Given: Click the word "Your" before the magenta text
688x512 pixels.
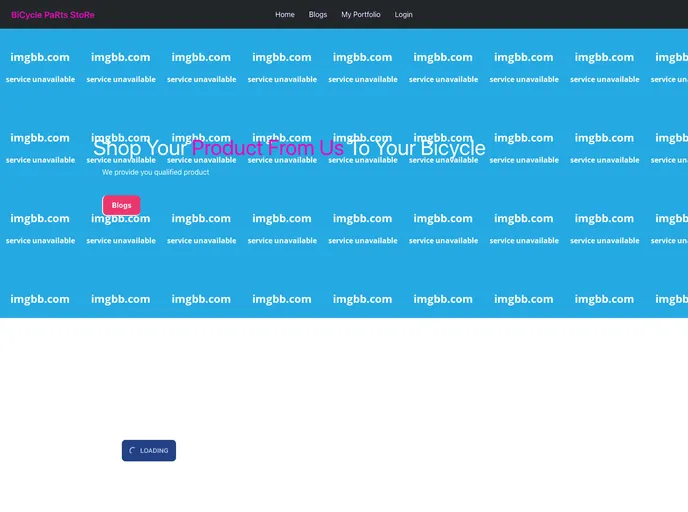Looking at the screenshot, I should point(166,149).
